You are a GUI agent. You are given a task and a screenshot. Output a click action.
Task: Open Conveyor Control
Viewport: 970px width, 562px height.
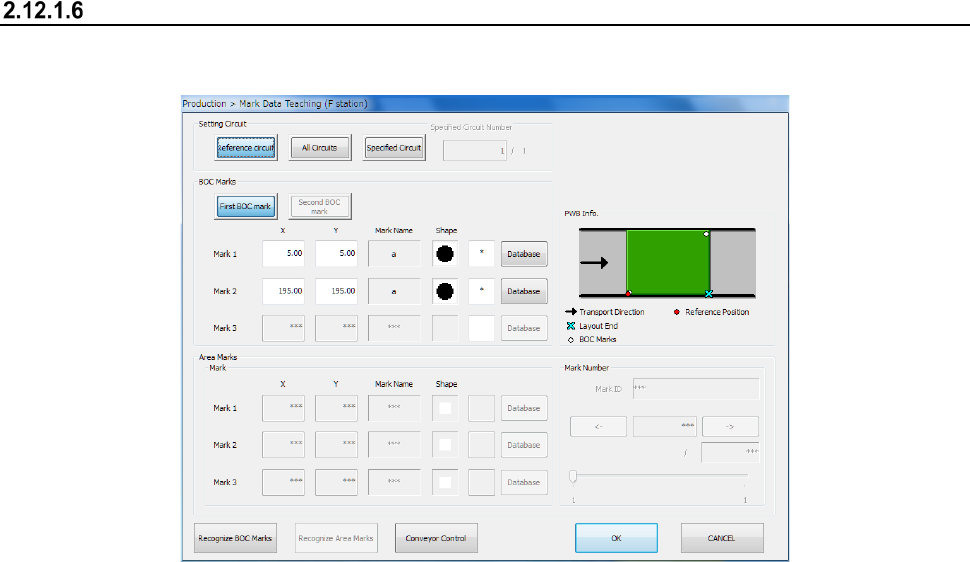[436, 538]
